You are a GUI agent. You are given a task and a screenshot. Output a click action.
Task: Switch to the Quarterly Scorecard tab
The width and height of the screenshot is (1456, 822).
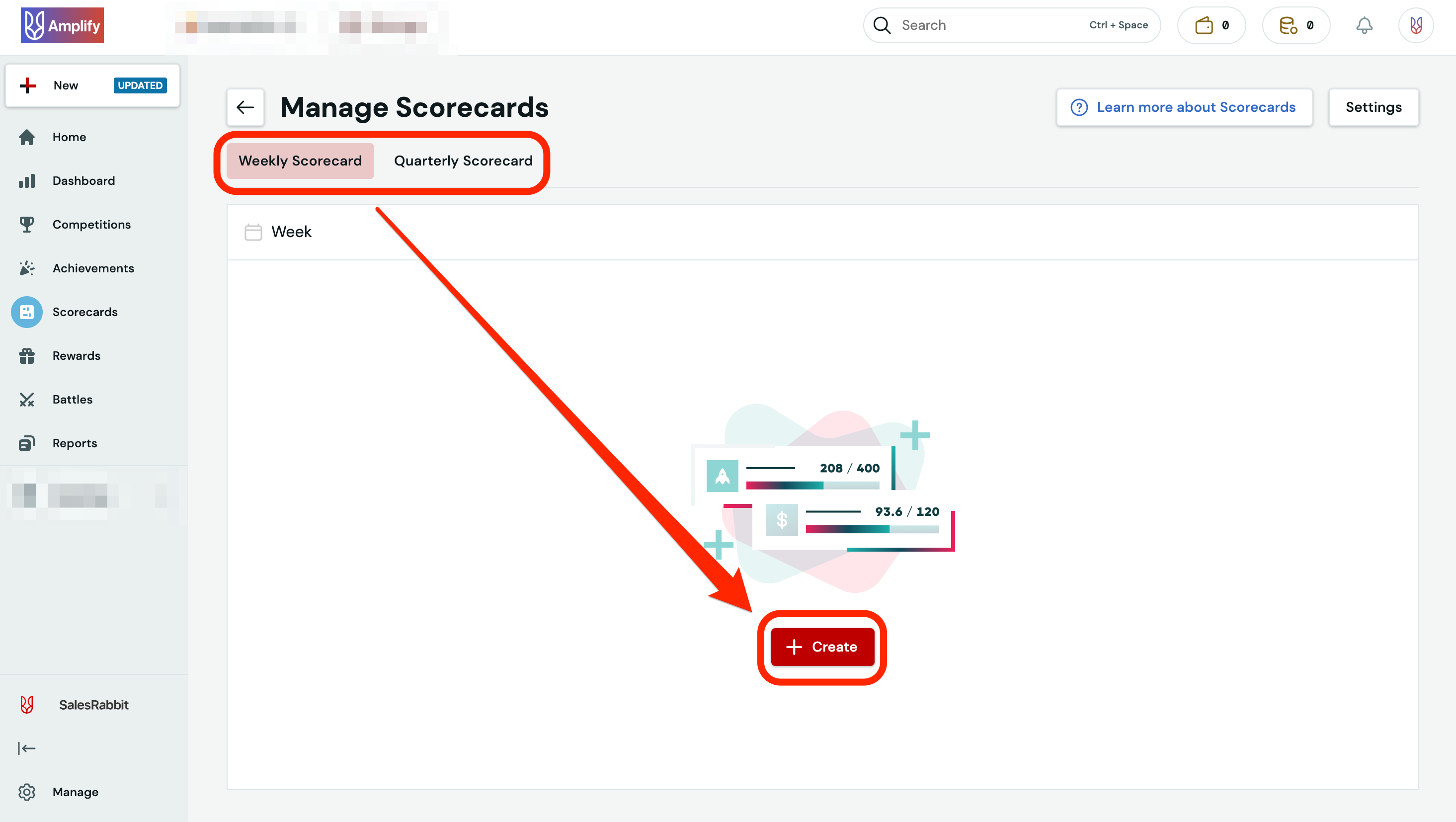463,161
